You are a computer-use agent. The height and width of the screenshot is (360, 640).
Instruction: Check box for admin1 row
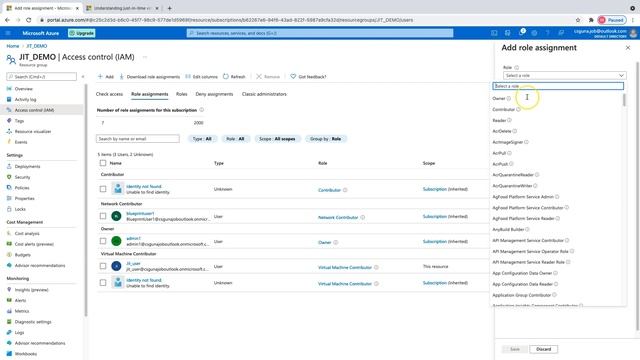103,241
